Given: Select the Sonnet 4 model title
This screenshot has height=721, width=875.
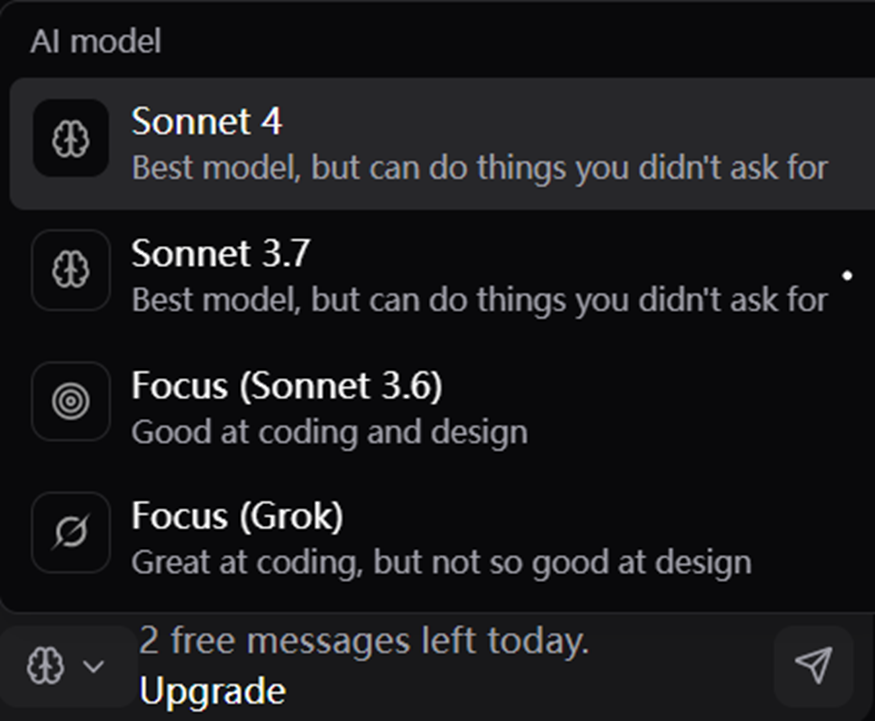Looking at the screenshot, I should [x=206, y=121].
